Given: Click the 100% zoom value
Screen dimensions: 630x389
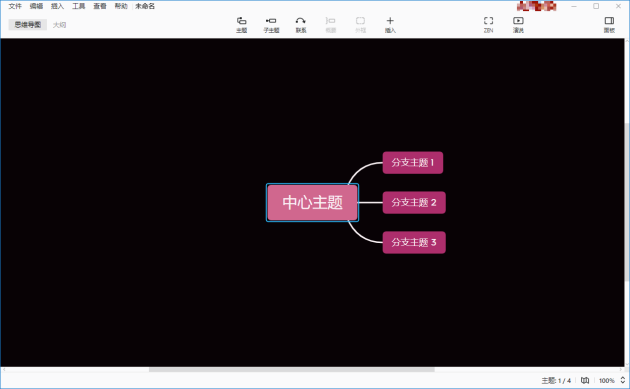Looking at the screenshot, I should [607, 381].
